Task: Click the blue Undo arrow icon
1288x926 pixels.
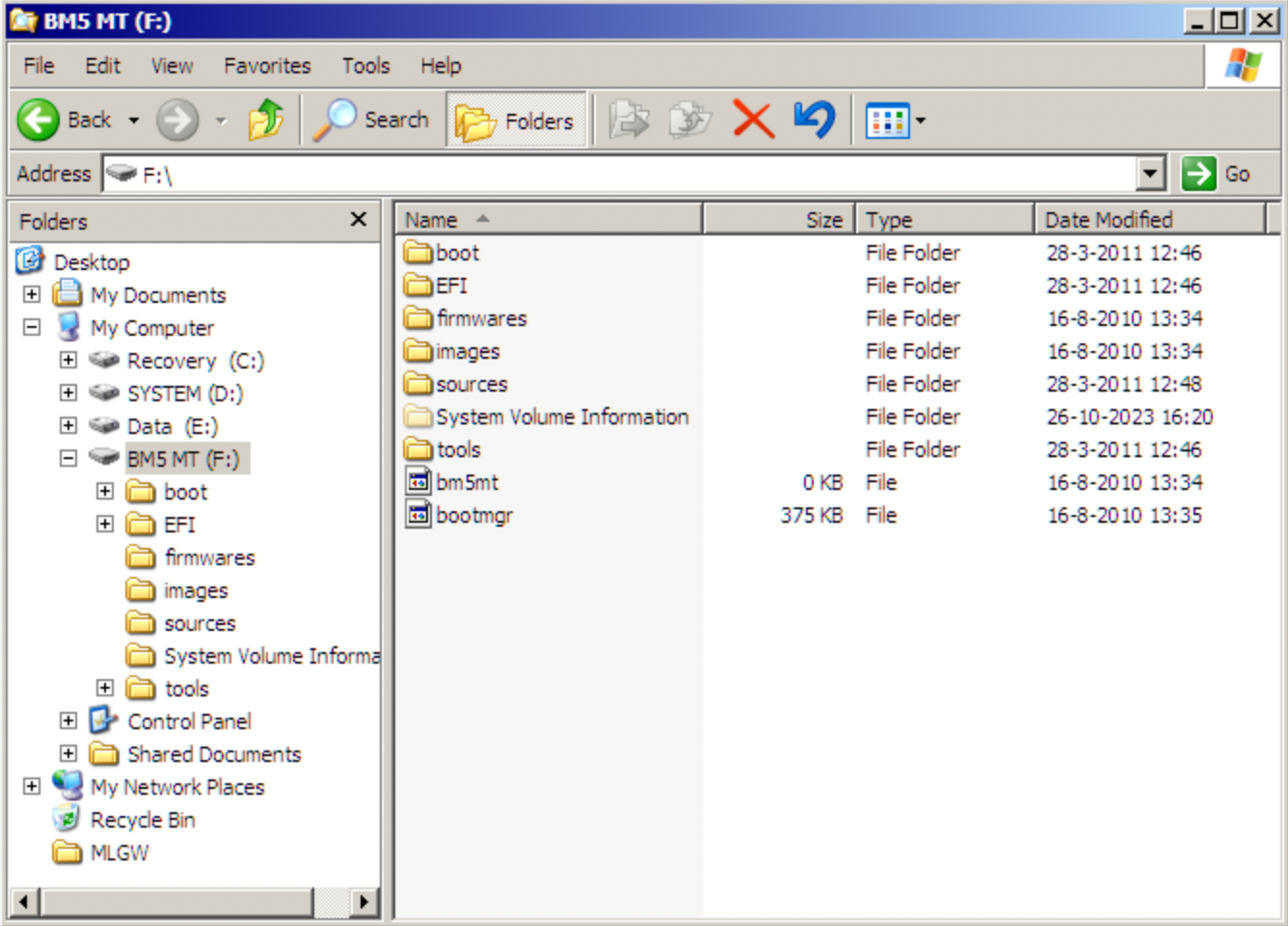Action: (x=815, y=121)
